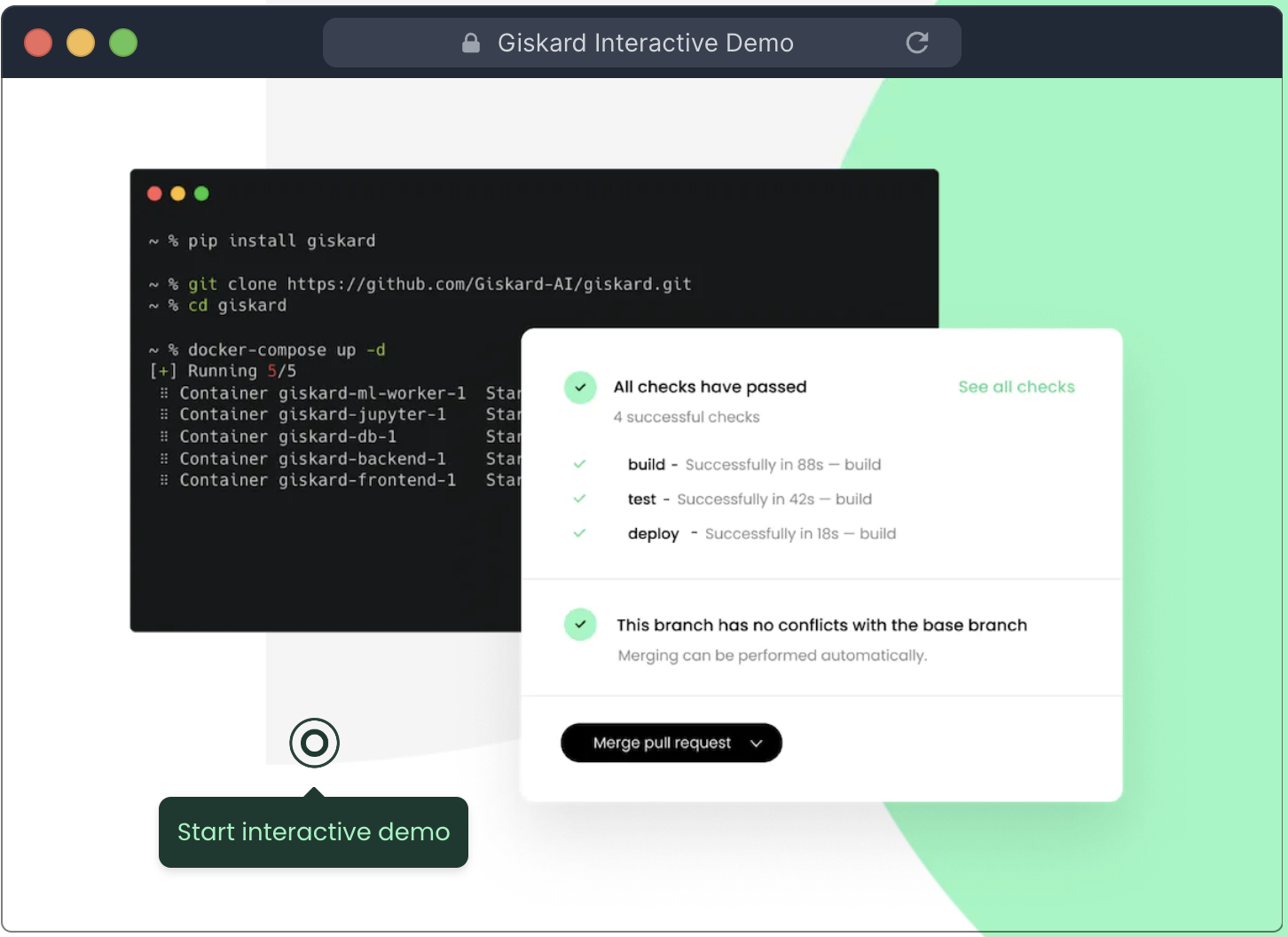Click the checkmark next to build
Image resolution: width=1288 pixels, height=937 pixels.
(579, 464)
